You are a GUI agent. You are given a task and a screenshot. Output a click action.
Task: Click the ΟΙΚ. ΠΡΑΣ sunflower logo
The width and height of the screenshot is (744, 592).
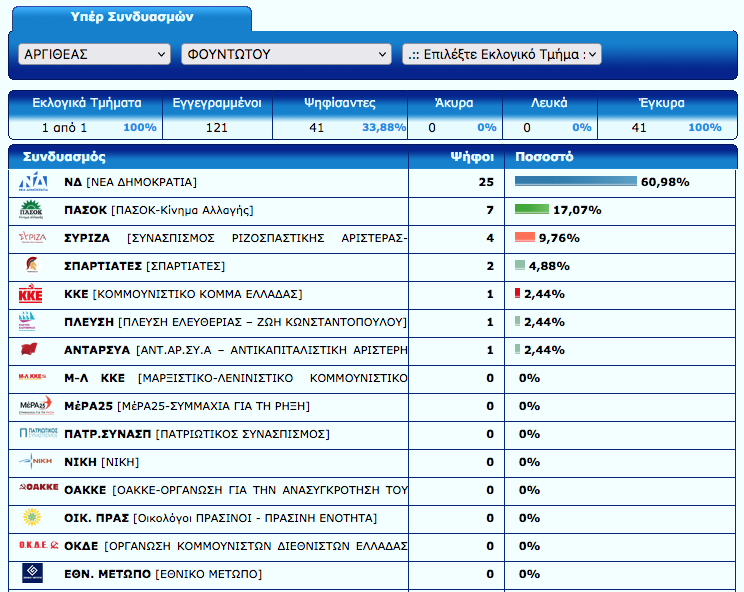33,518
